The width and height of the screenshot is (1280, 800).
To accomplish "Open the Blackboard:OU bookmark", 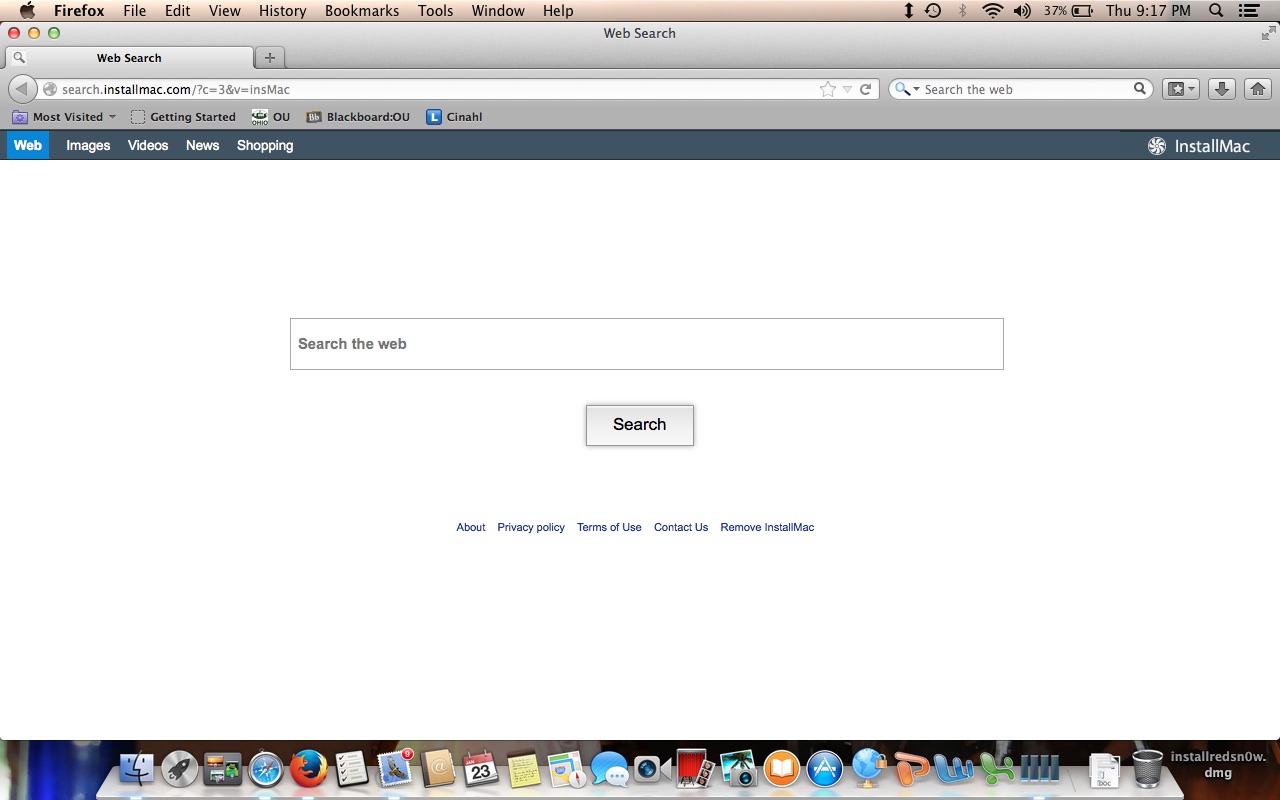I will coord(358,117).
